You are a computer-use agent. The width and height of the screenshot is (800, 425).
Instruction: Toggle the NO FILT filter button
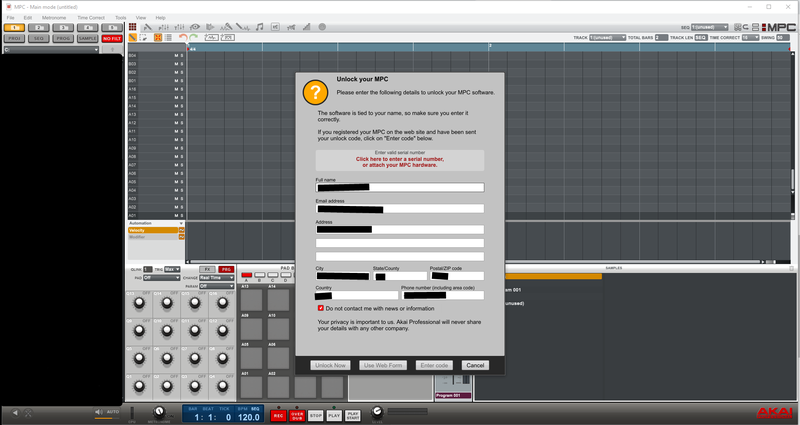[x=112, y=38]
